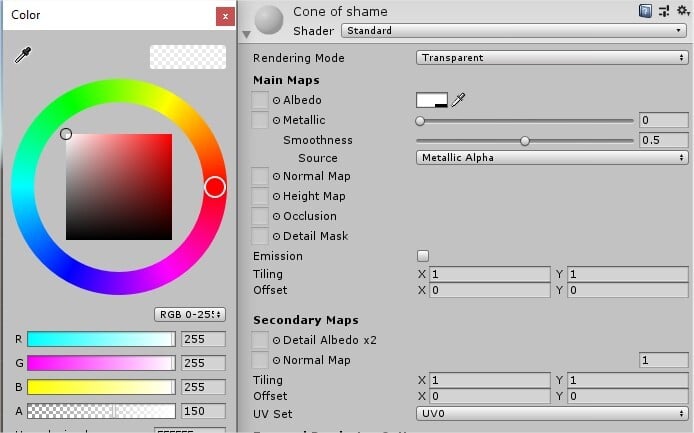Click the R channel slider
Viewport: 694px width, 433px height.
click(101, 339)
